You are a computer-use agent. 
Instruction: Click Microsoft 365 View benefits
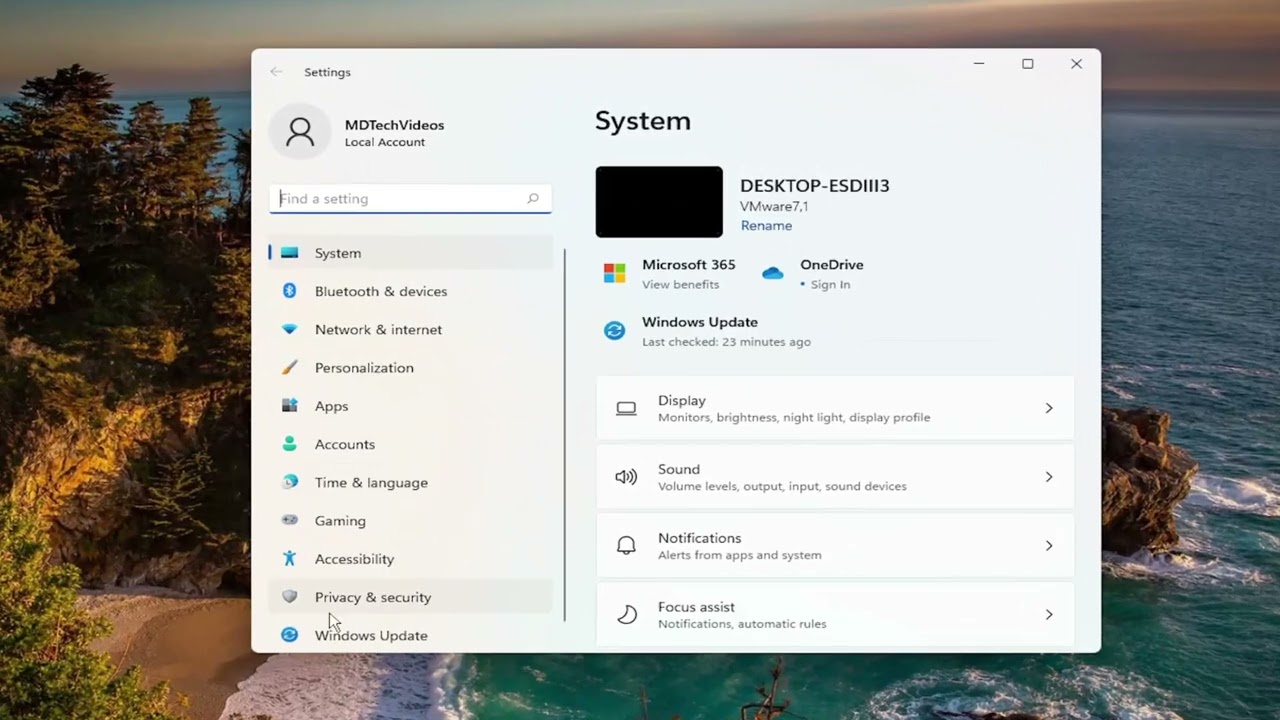click(x=680, y=285)
